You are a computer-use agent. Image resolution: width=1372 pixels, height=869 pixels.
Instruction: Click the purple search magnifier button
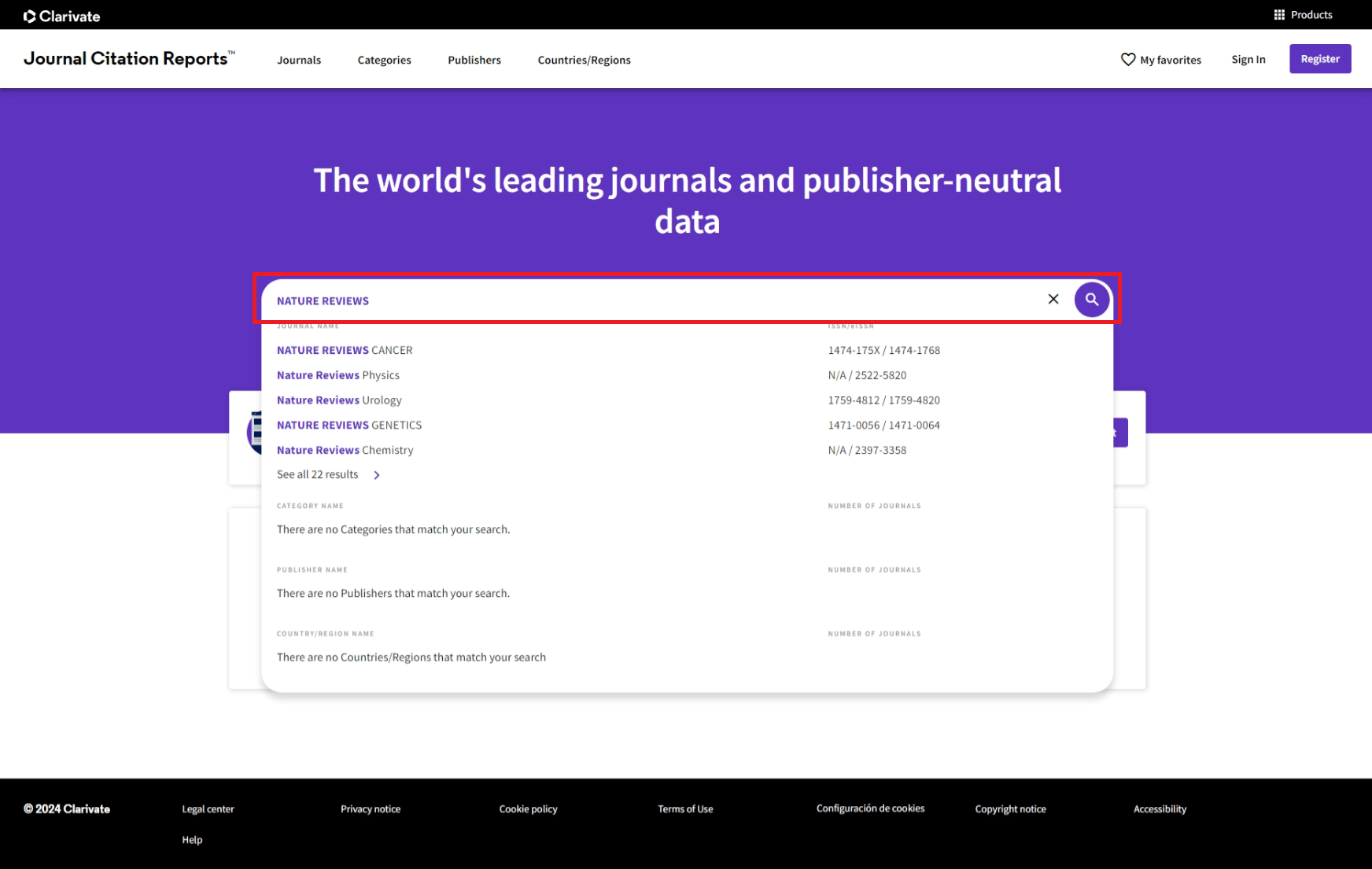tap(1092, 300)
